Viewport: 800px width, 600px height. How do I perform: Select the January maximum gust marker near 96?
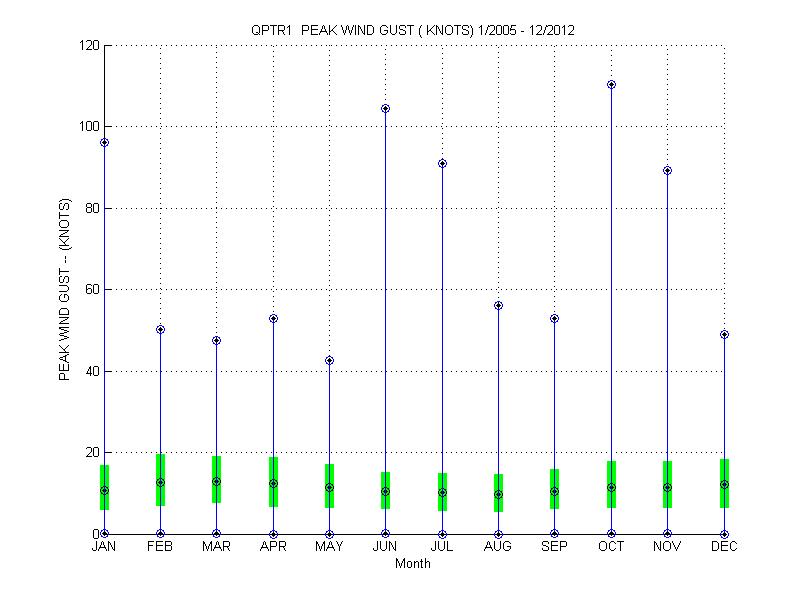pos(105,143)
